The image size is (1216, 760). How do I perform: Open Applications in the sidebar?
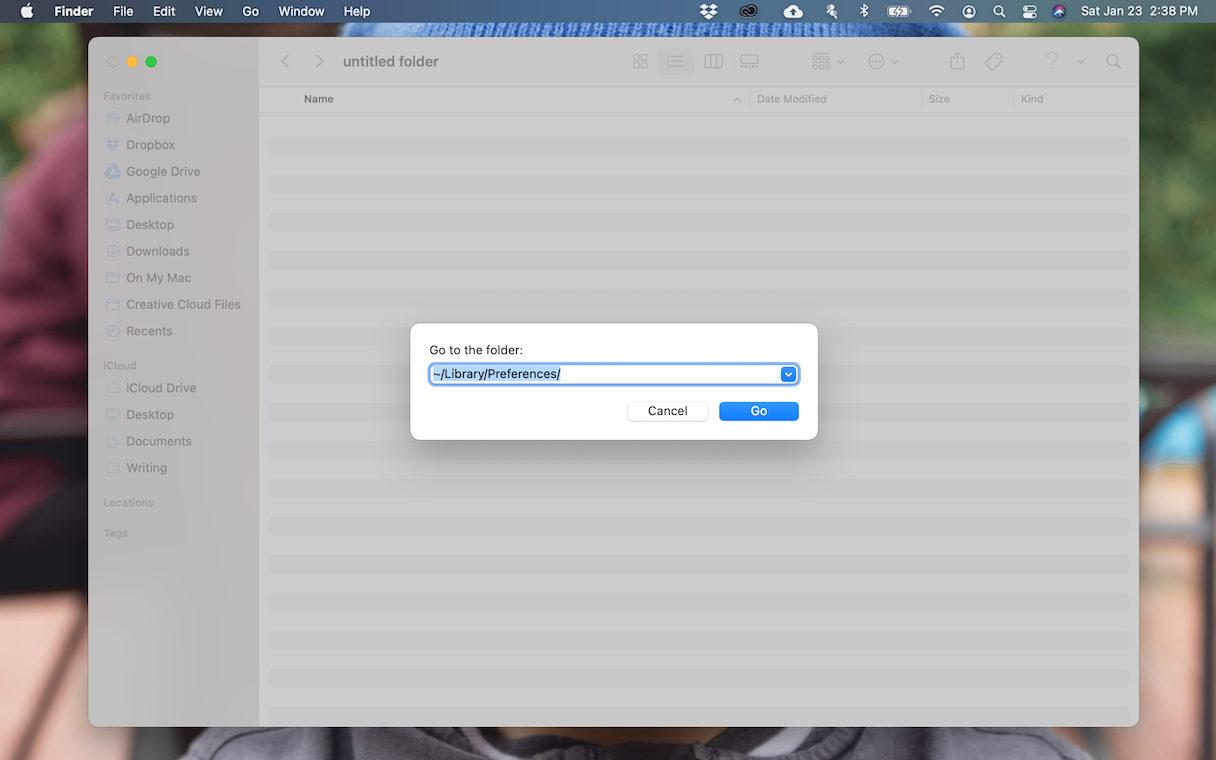(161, 198)
